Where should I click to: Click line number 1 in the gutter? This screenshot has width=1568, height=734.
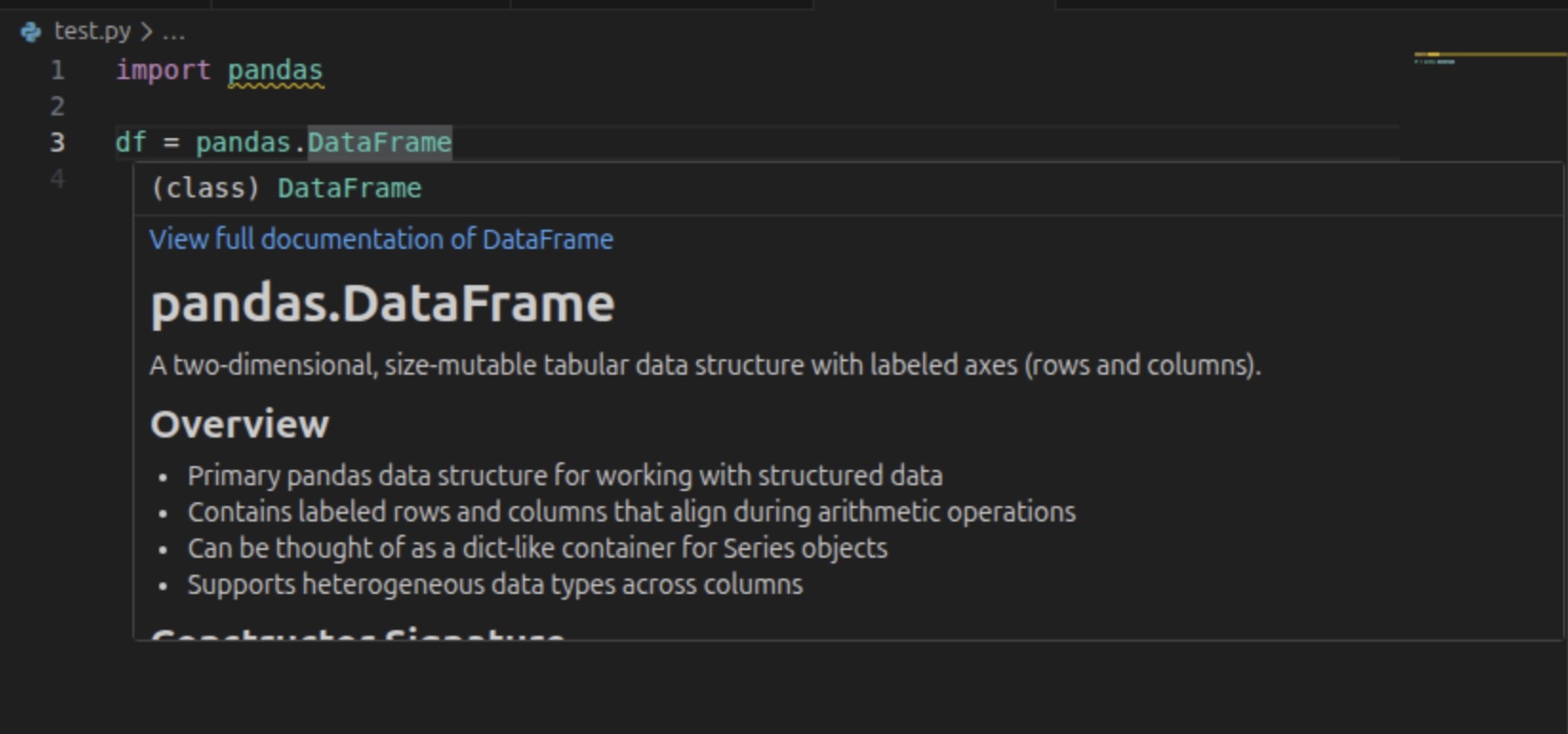point(57,71)
